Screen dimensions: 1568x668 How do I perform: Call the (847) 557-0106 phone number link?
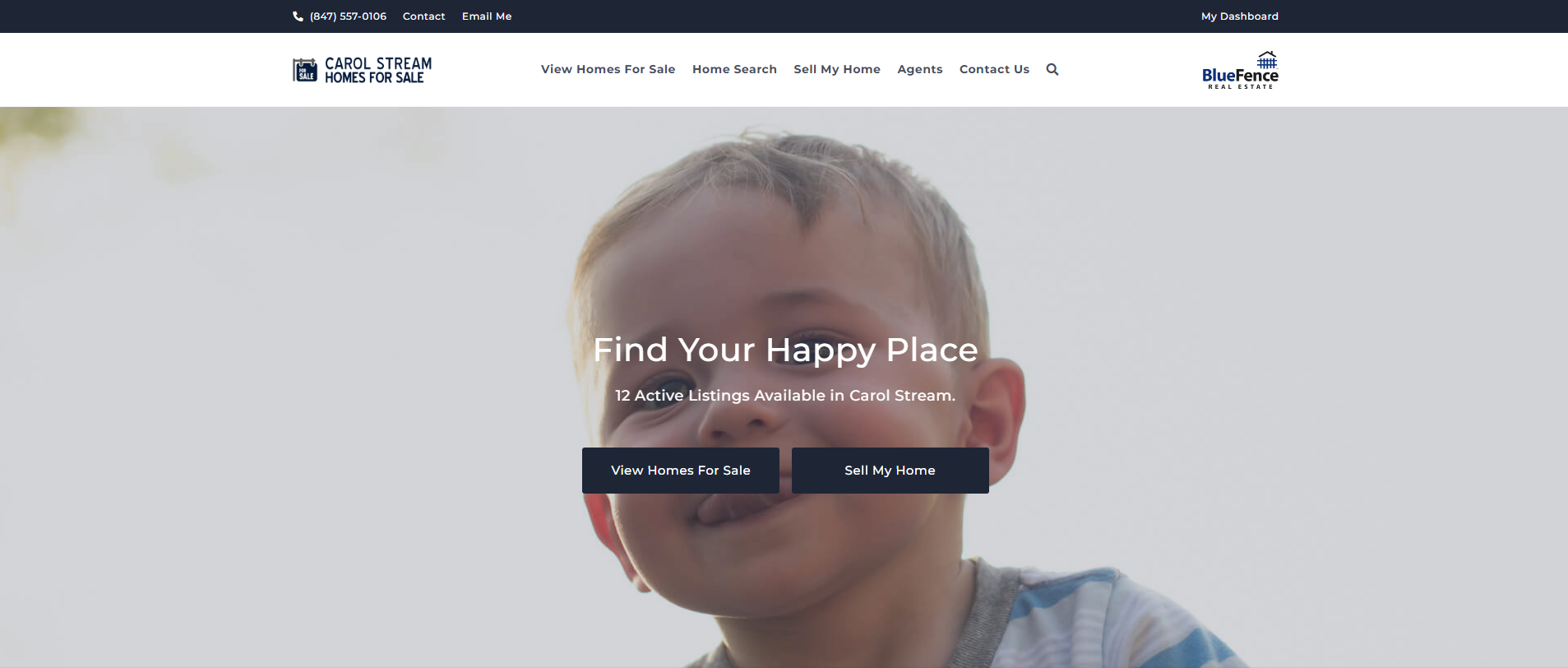[348, 16]
